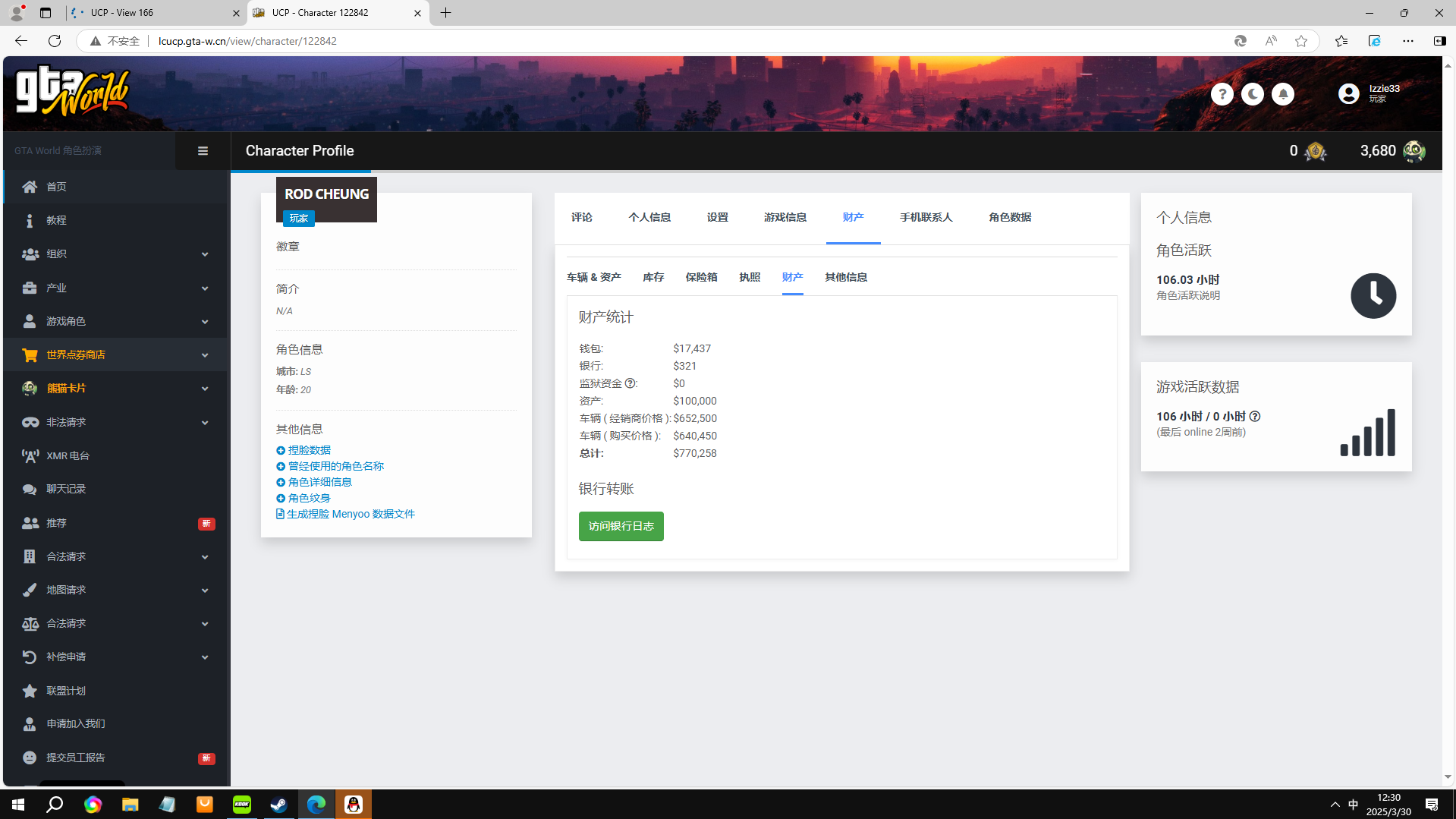This screenshot has height=819, width=1456.
Task: Open File Explorer from taskbar
Action: pyautogui.click(x=131, y=805)
